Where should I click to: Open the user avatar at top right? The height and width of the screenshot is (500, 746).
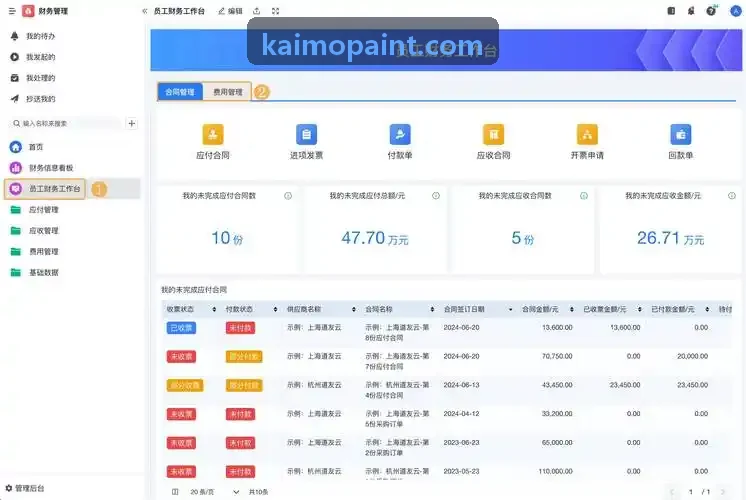tap(736, 10)
